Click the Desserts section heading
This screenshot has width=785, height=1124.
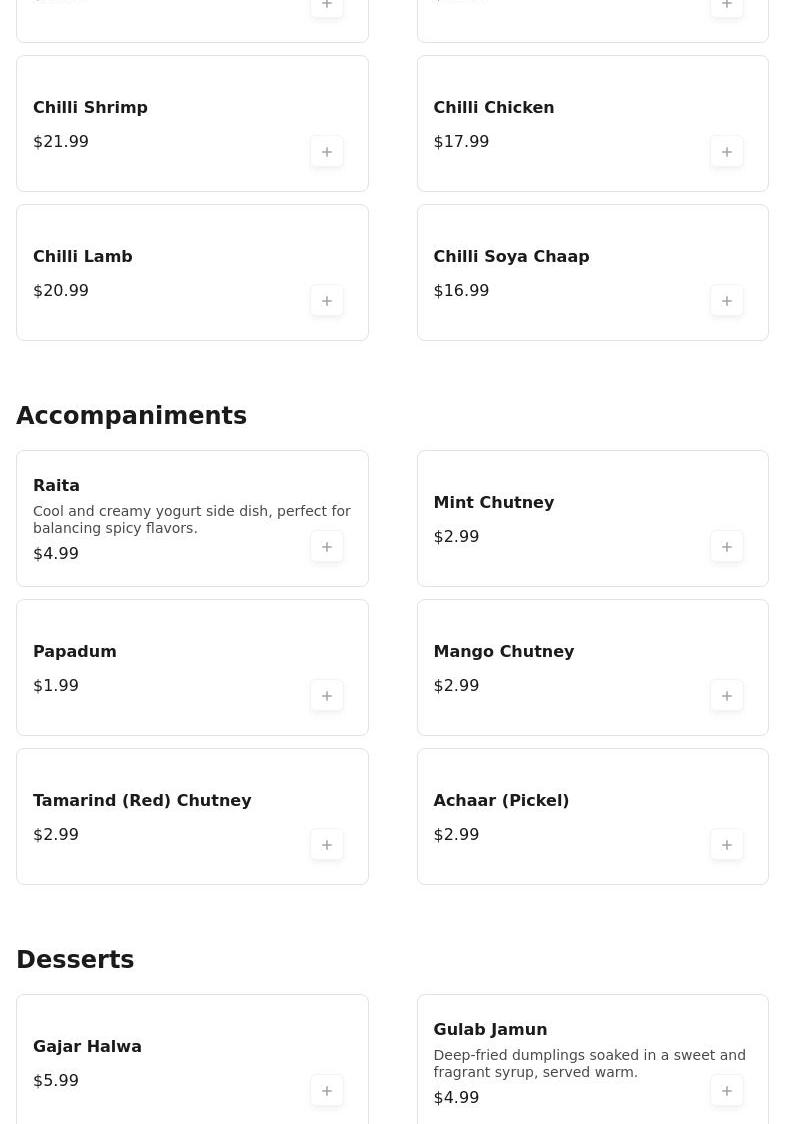[x=75, y=960]
